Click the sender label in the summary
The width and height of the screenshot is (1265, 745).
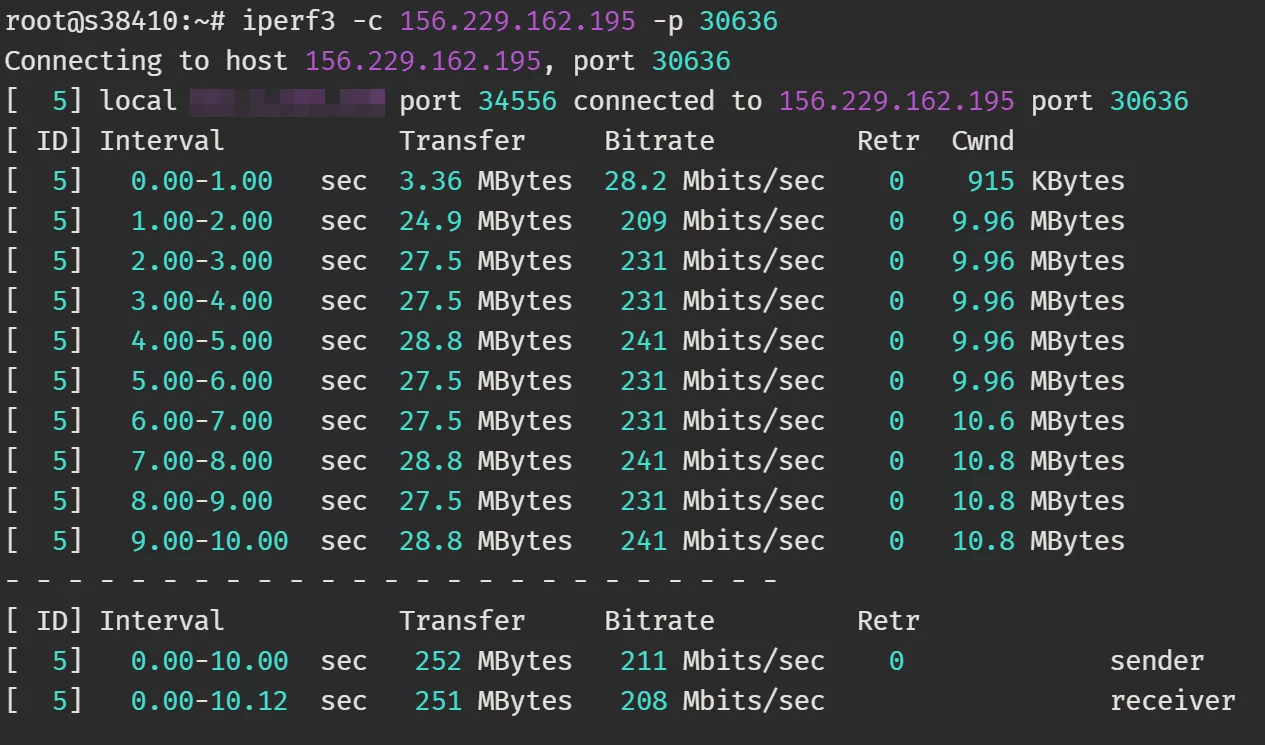click(1156, 661)
